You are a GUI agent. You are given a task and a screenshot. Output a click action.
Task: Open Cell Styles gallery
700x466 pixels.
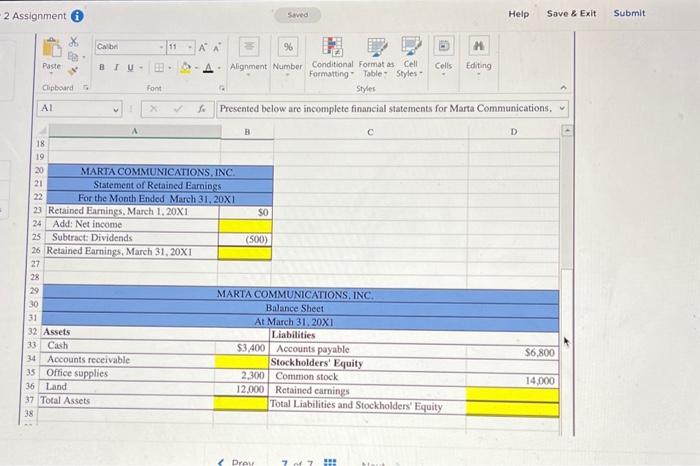[409, 58]
